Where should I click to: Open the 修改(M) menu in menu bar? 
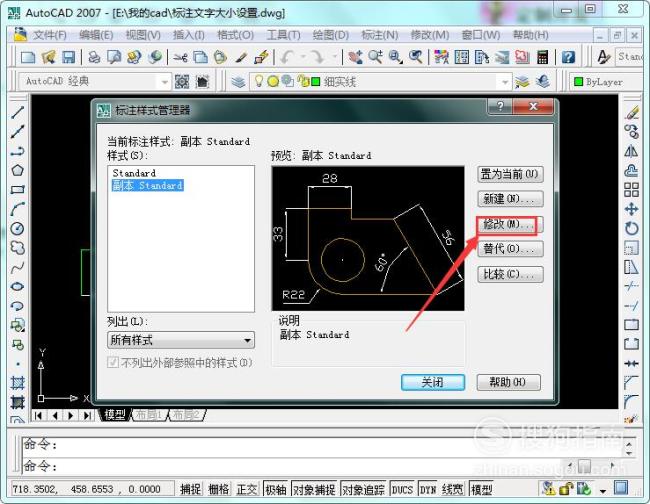(x=429, y=35)
